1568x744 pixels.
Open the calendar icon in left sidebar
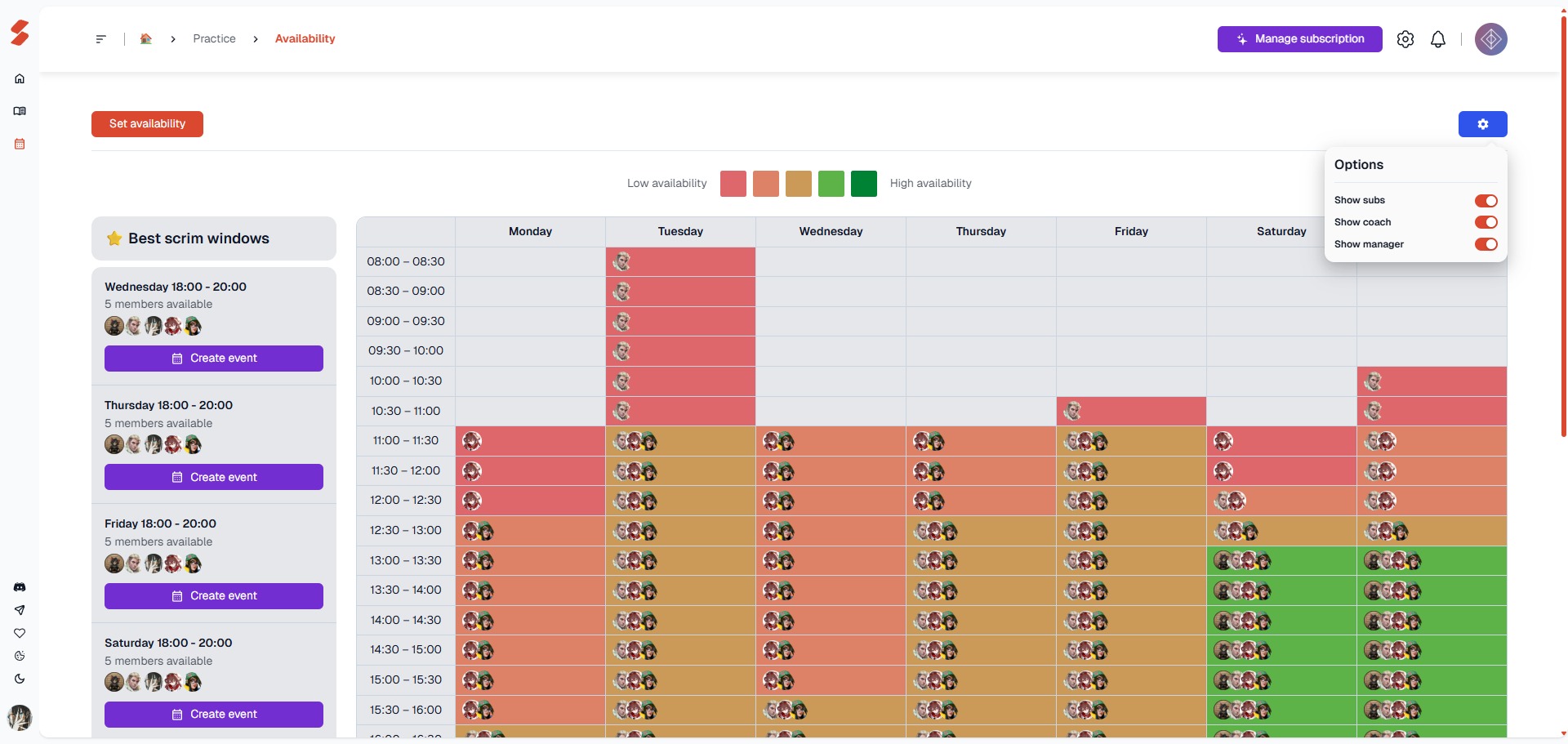coord(20,144)
